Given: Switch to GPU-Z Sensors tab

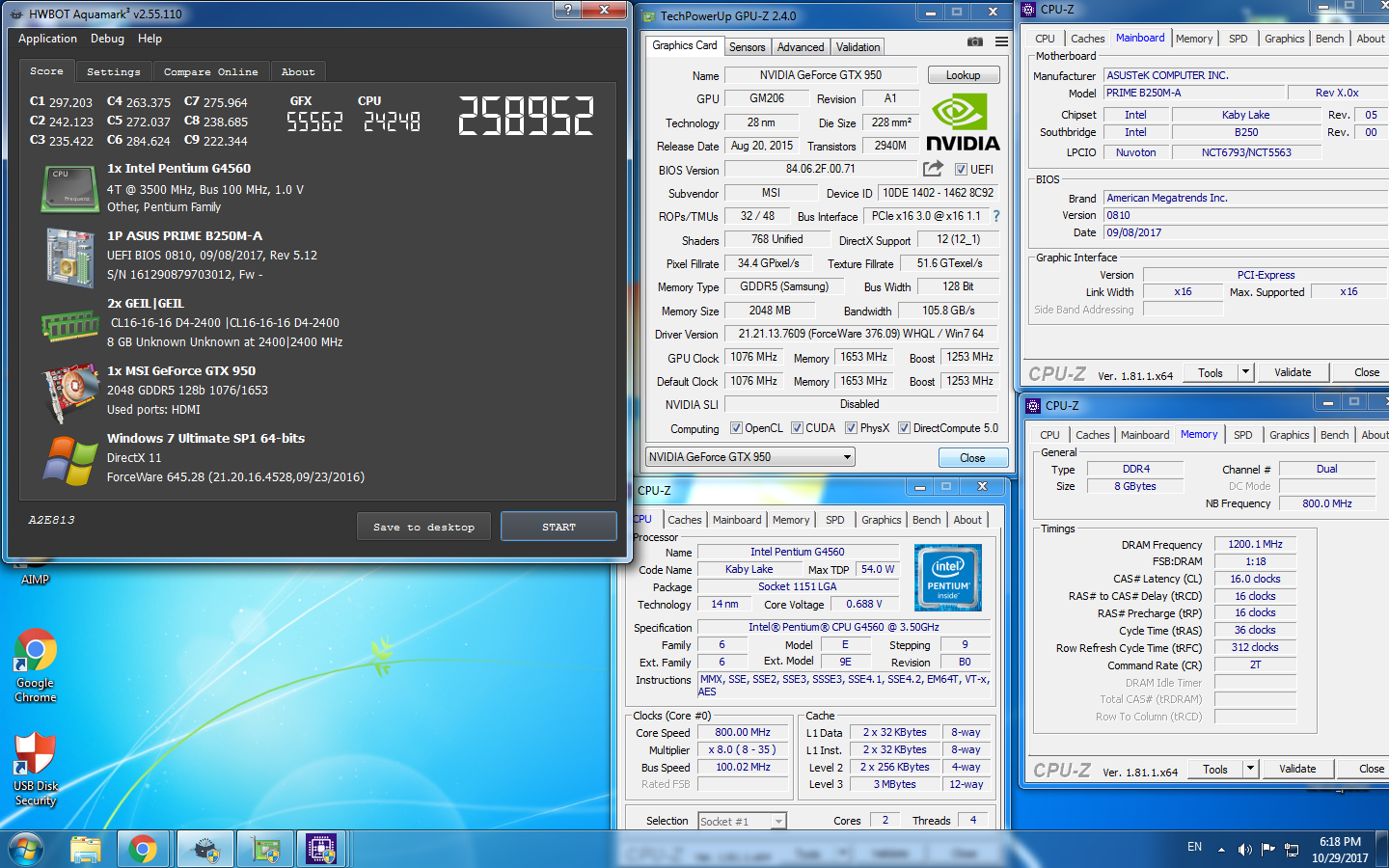Looking at the screenshot, I should point(747,47).
